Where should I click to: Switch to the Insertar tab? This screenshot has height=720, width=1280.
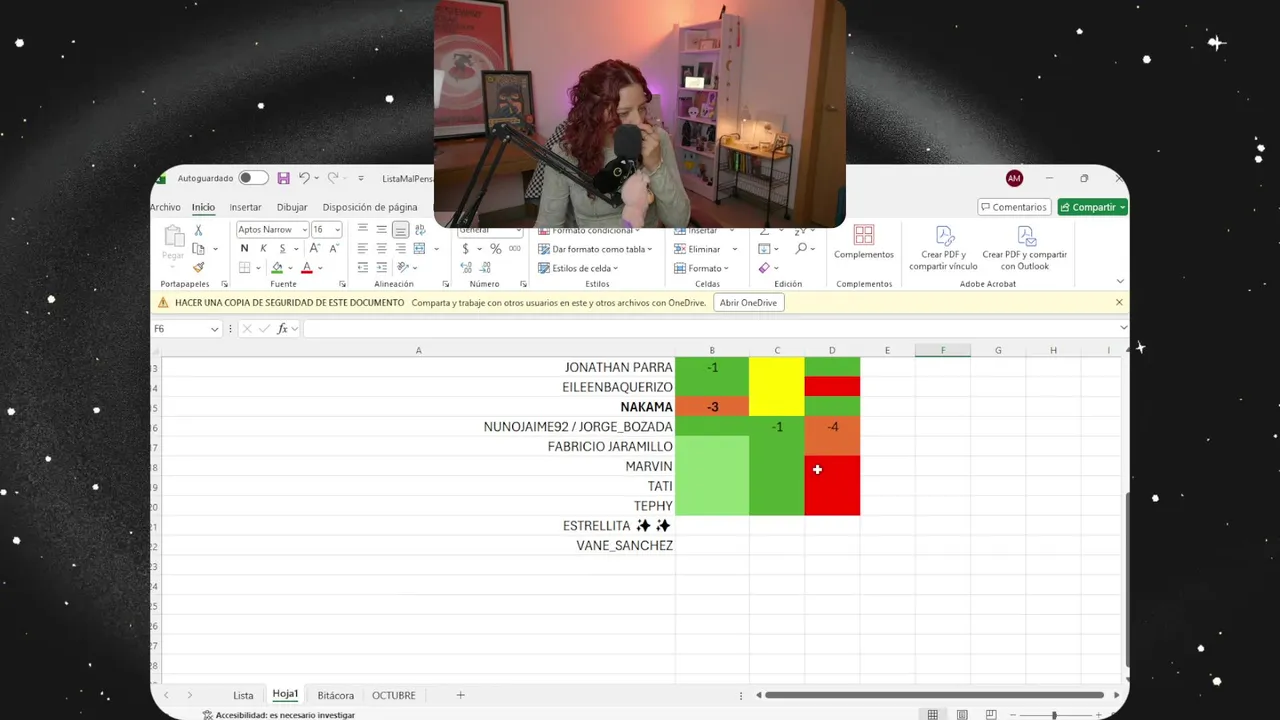point(245,207)
